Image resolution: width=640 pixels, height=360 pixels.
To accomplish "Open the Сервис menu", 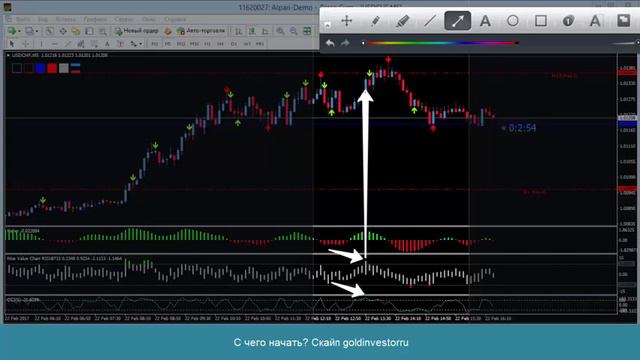I will (x=124, y=19).
